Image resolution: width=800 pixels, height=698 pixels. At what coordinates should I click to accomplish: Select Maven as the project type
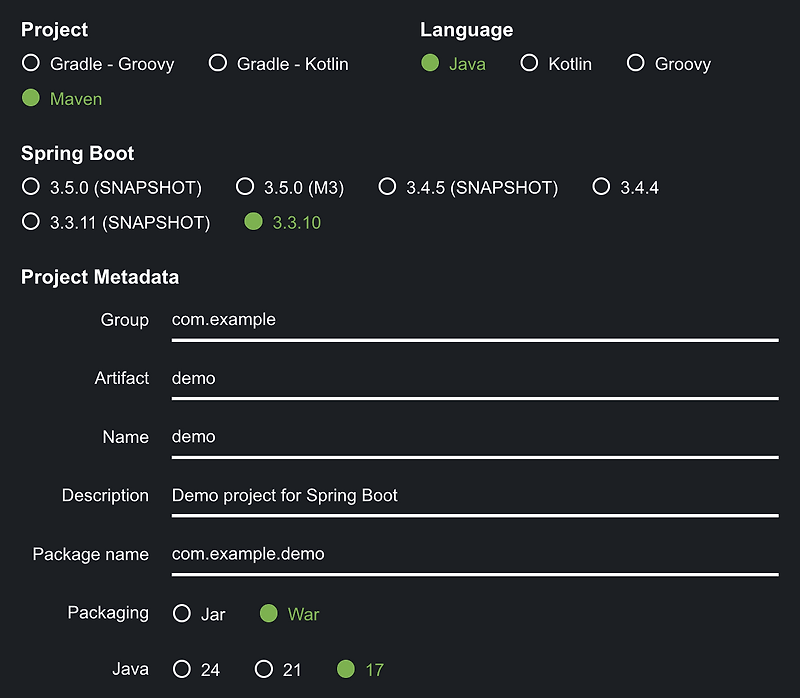pos(31,99)
